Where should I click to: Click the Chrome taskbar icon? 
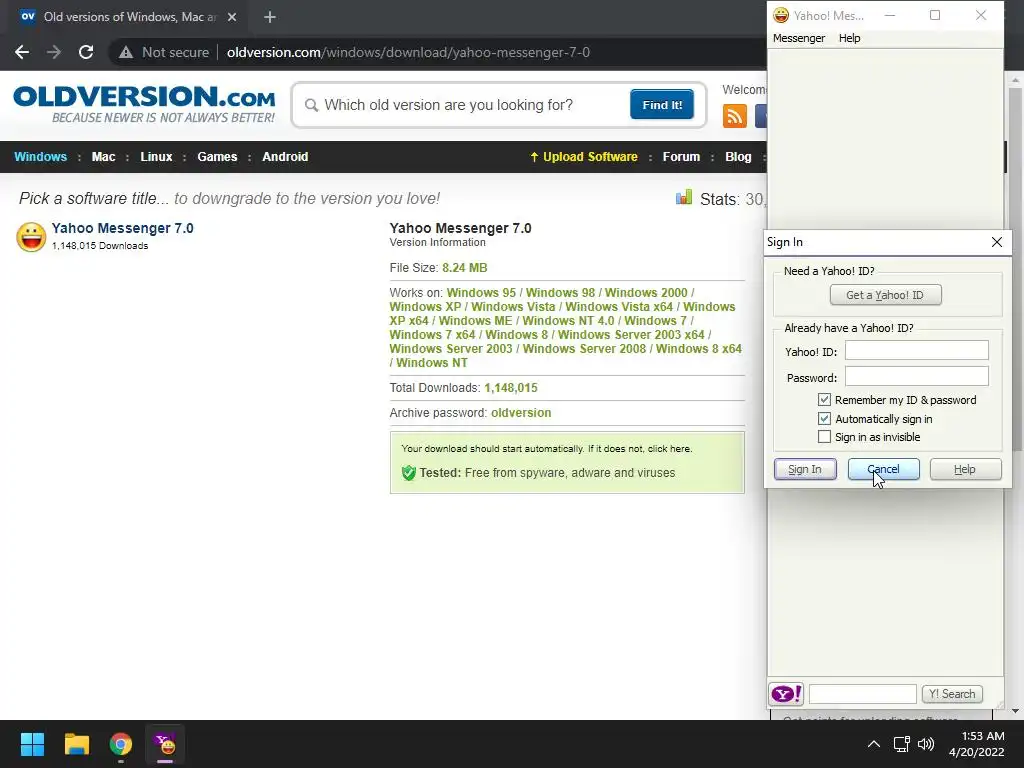click(121, 744)
